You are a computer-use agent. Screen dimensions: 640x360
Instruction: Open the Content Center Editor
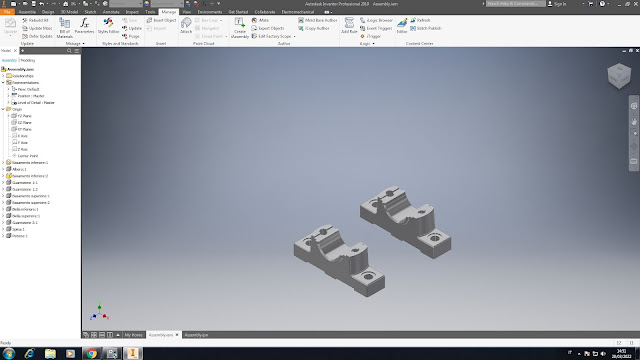point(402,25)
